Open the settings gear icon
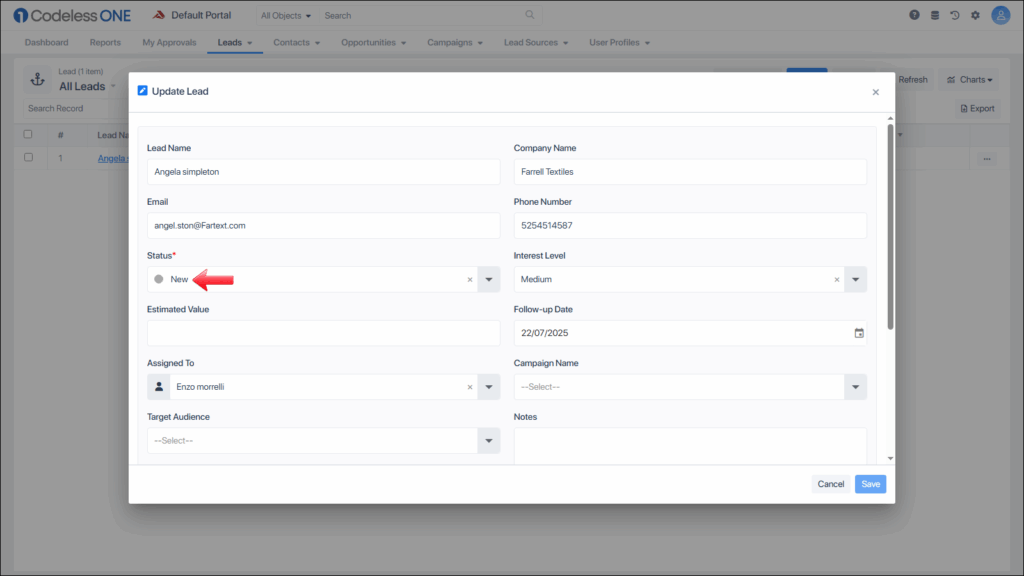The height and width of the screenshot is (576, 1024). click(x=975, y=15)
